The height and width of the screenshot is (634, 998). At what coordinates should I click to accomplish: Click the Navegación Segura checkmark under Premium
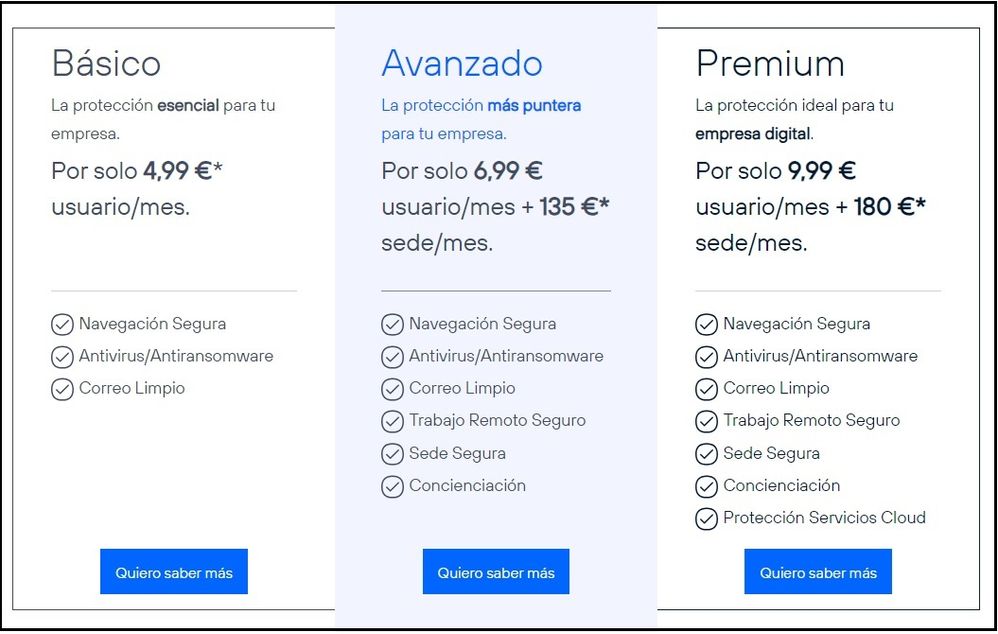click(707, 324)
